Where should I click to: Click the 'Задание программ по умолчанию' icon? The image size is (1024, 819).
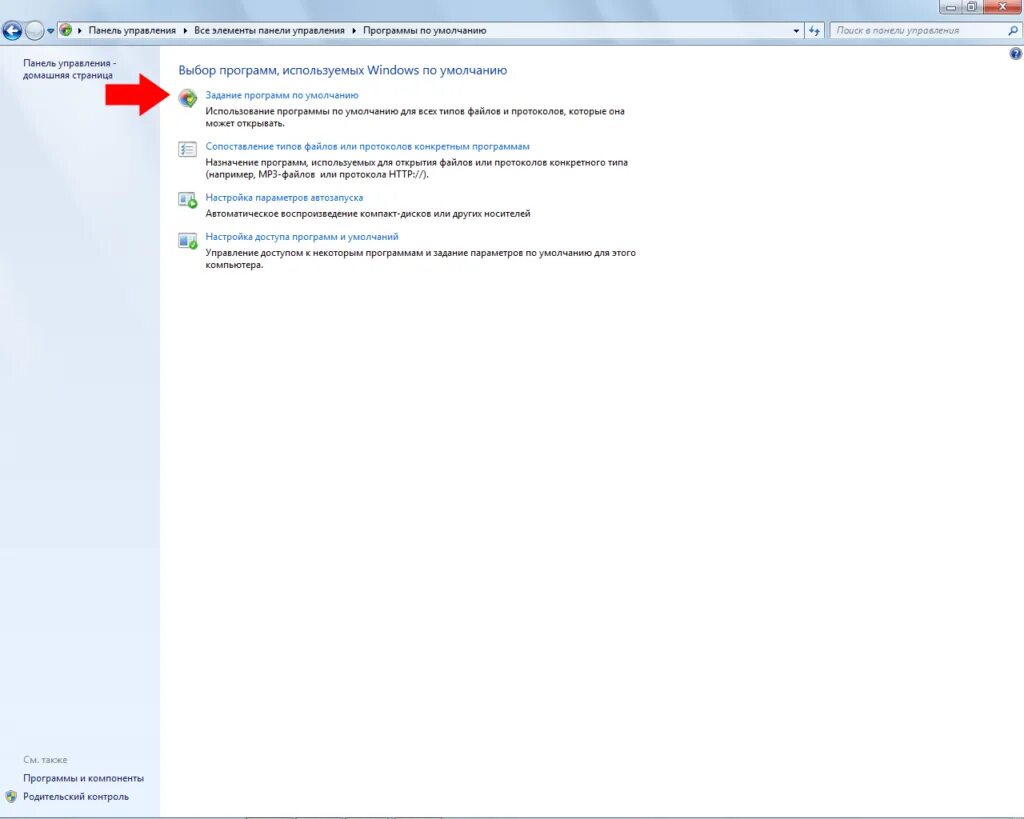[x=187, y=98]
